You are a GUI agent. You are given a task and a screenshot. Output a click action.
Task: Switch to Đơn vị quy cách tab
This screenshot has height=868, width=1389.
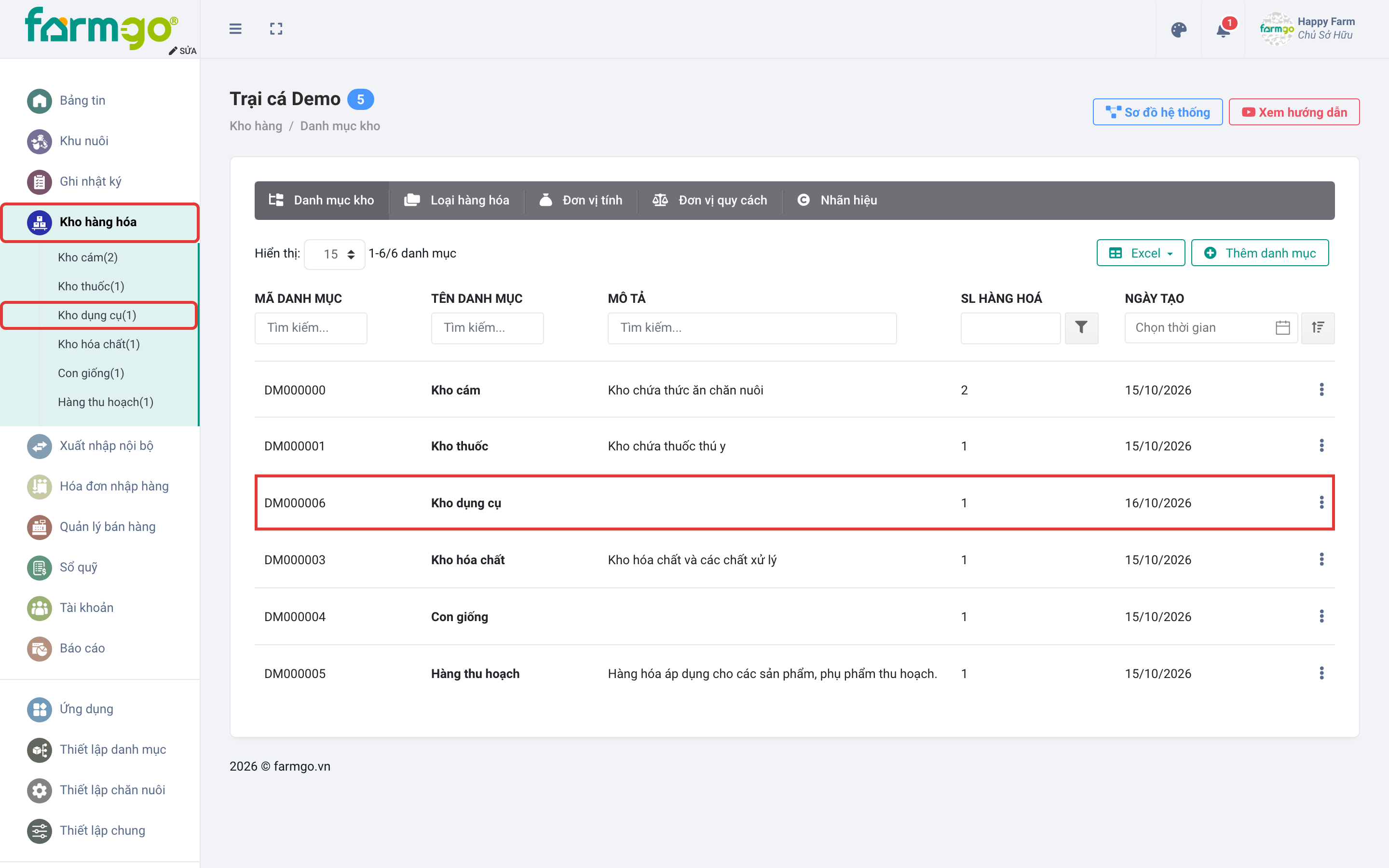pyautogui.click(x=710, y=200)
